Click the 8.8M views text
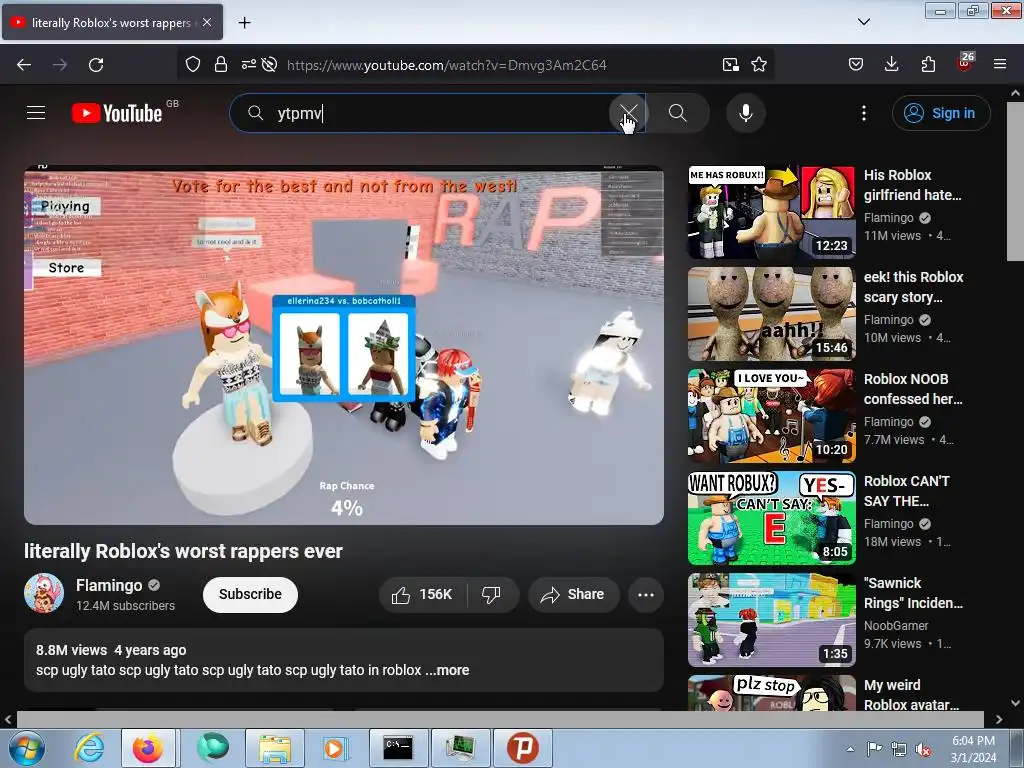This screenshot has width=1024, height=768. point(71,650)
